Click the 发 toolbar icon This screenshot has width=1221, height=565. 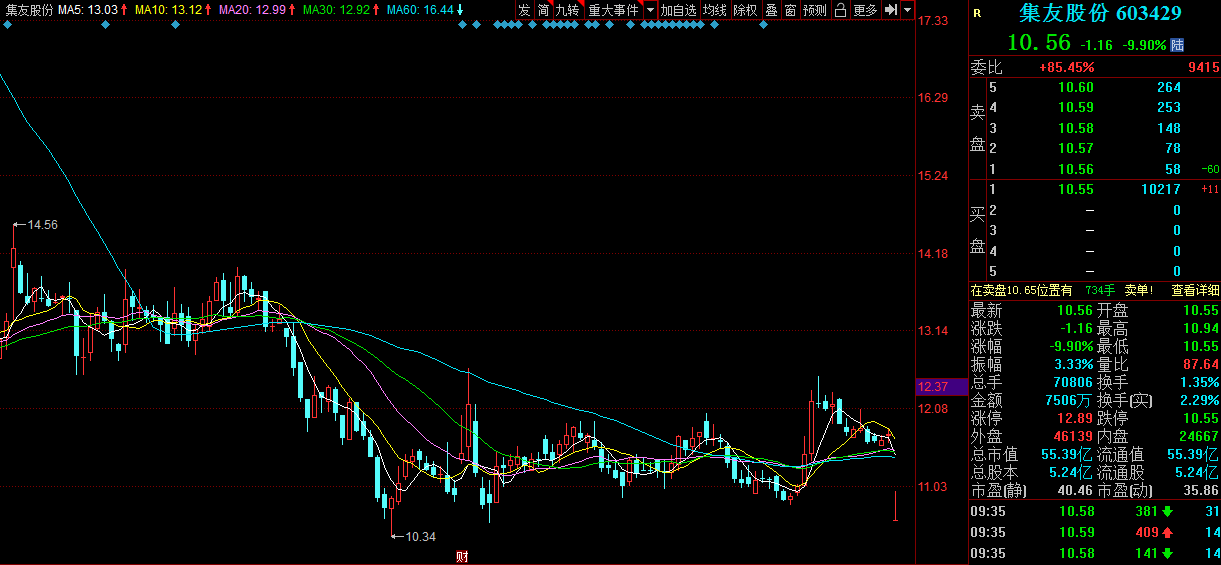pyautogui.click(x=524, y=10)
